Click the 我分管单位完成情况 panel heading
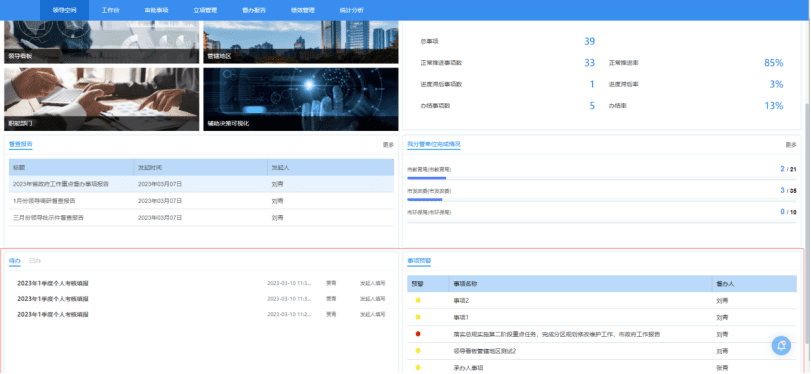The height and width of the screenshot is (374, 811). pyautogui.click(x=433, y=144)
